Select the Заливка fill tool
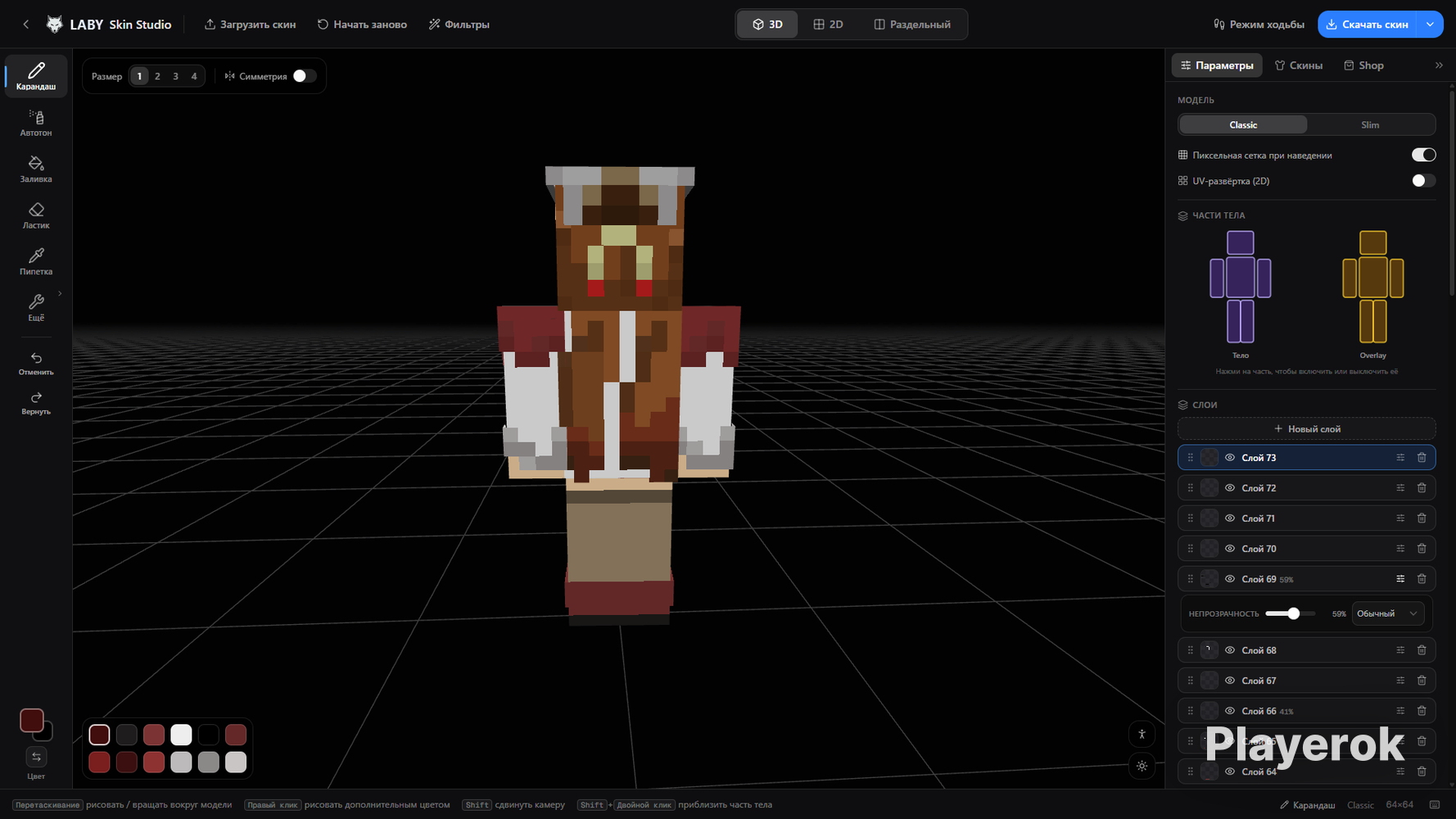This screenshot has height=819, width=1456. [x=36, y=169]
